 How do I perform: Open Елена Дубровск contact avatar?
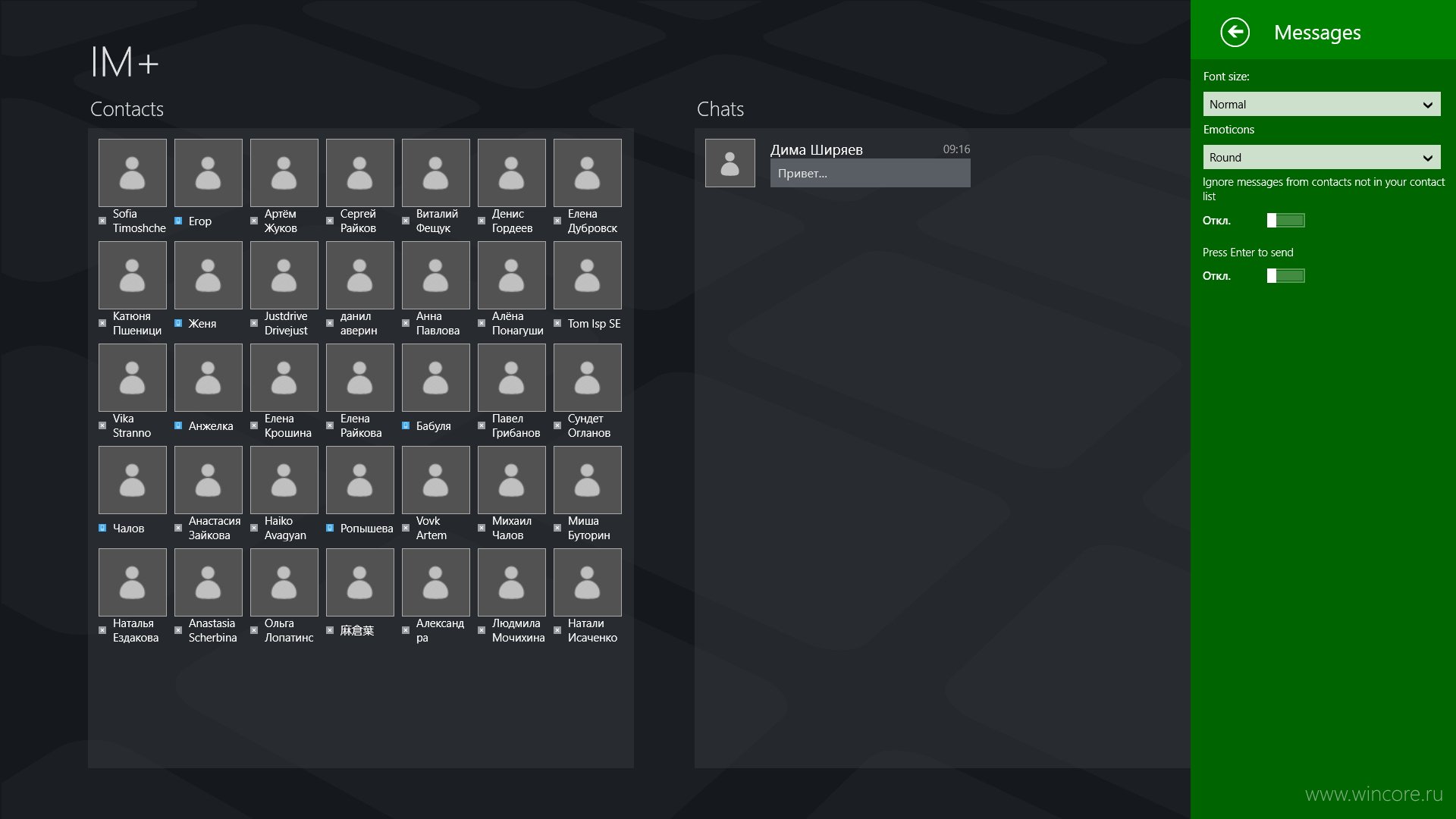(x=588, y=173)
